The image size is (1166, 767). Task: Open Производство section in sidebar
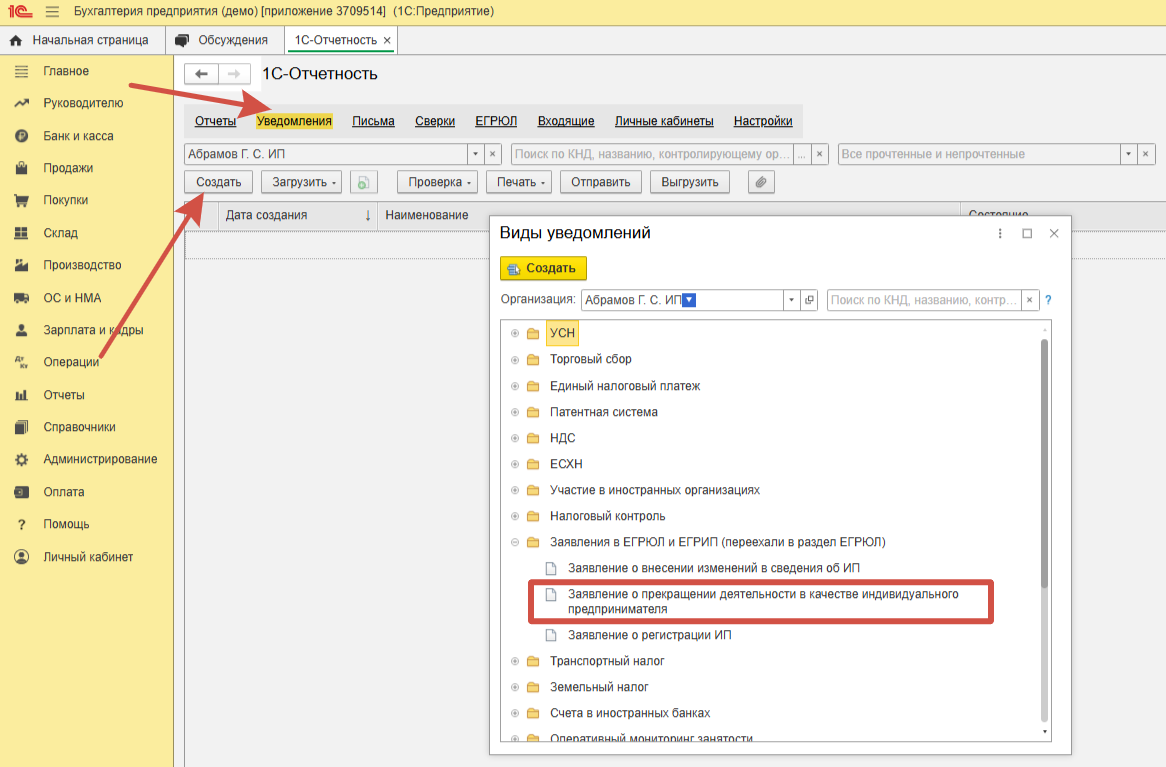point(82,265)
